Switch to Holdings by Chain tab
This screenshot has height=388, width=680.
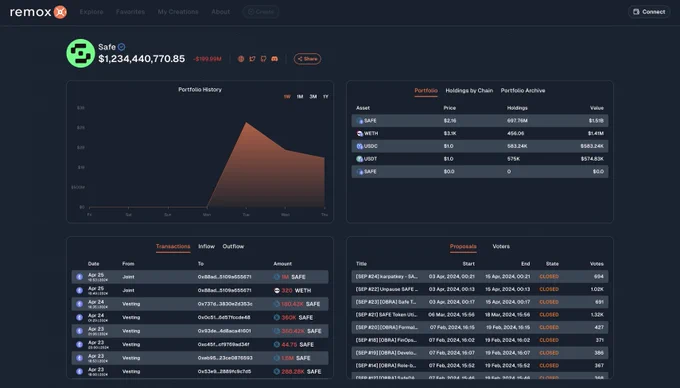click(x=469, y=91)
